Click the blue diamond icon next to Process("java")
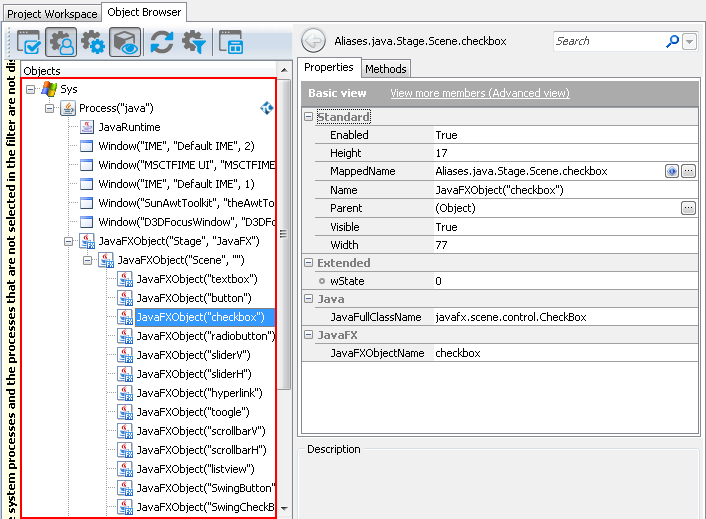 pos(267,108)
